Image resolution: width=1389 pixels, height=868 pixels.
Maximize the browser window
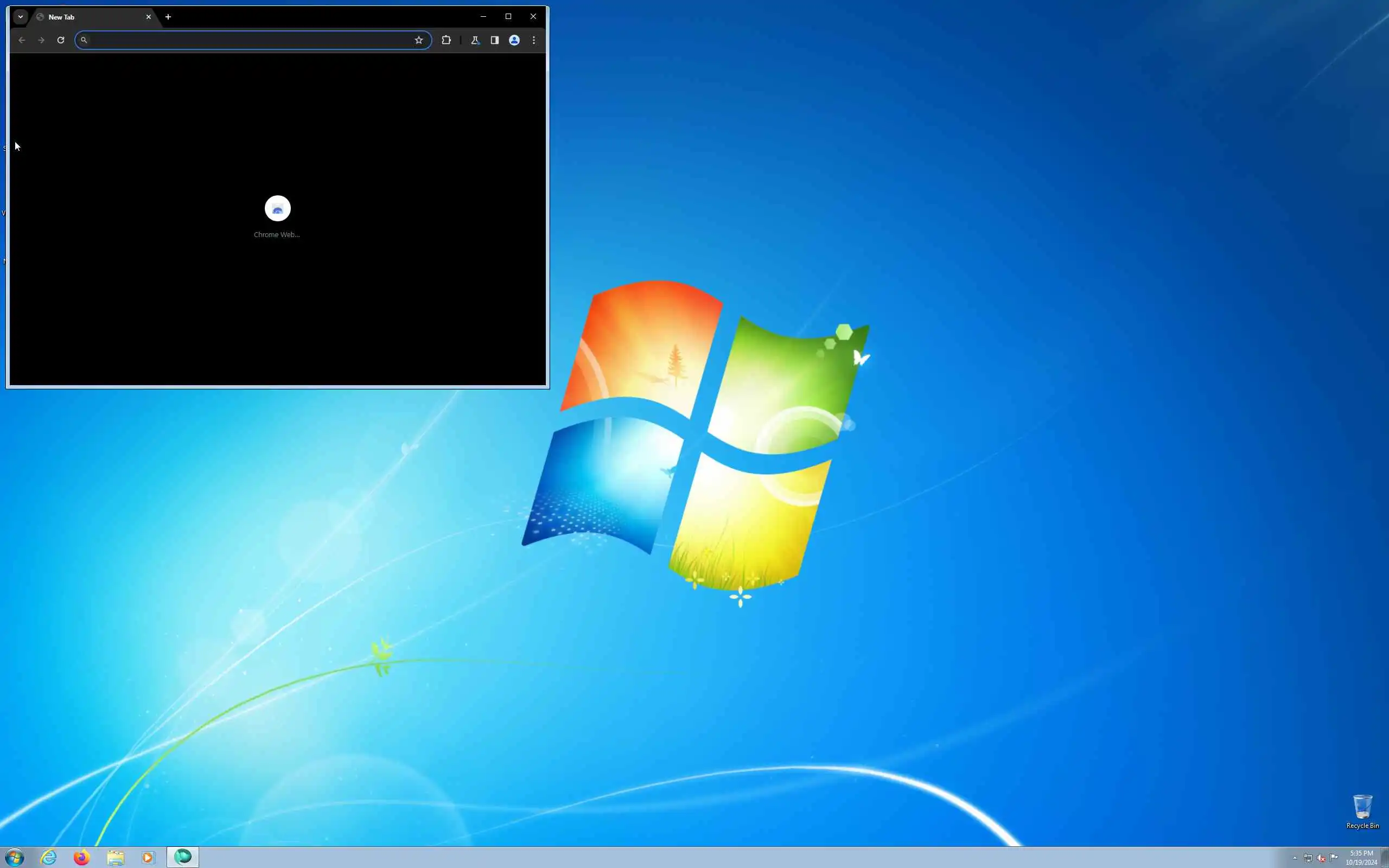pyautogui.click(x=508, y=17)
